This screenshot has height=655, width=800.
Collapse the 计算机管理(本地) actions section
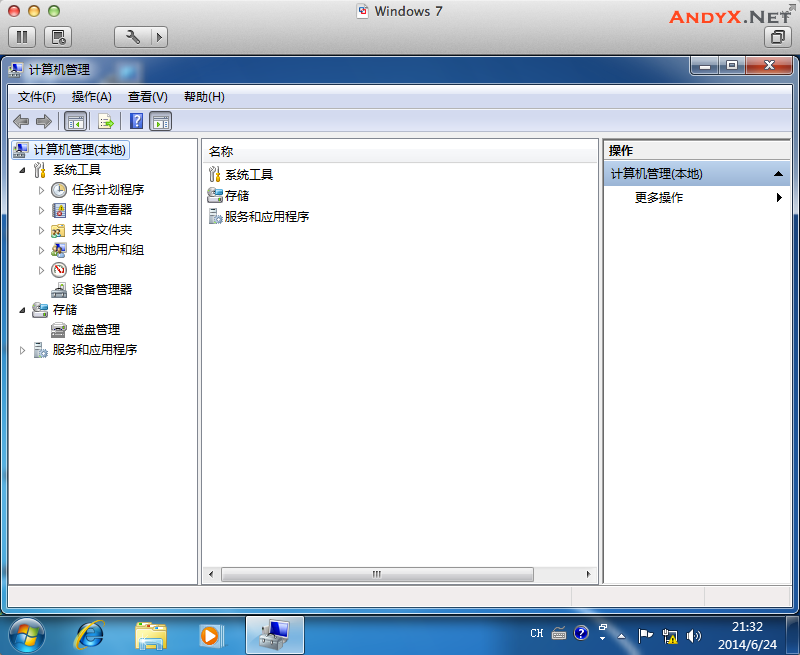(778, 174)
